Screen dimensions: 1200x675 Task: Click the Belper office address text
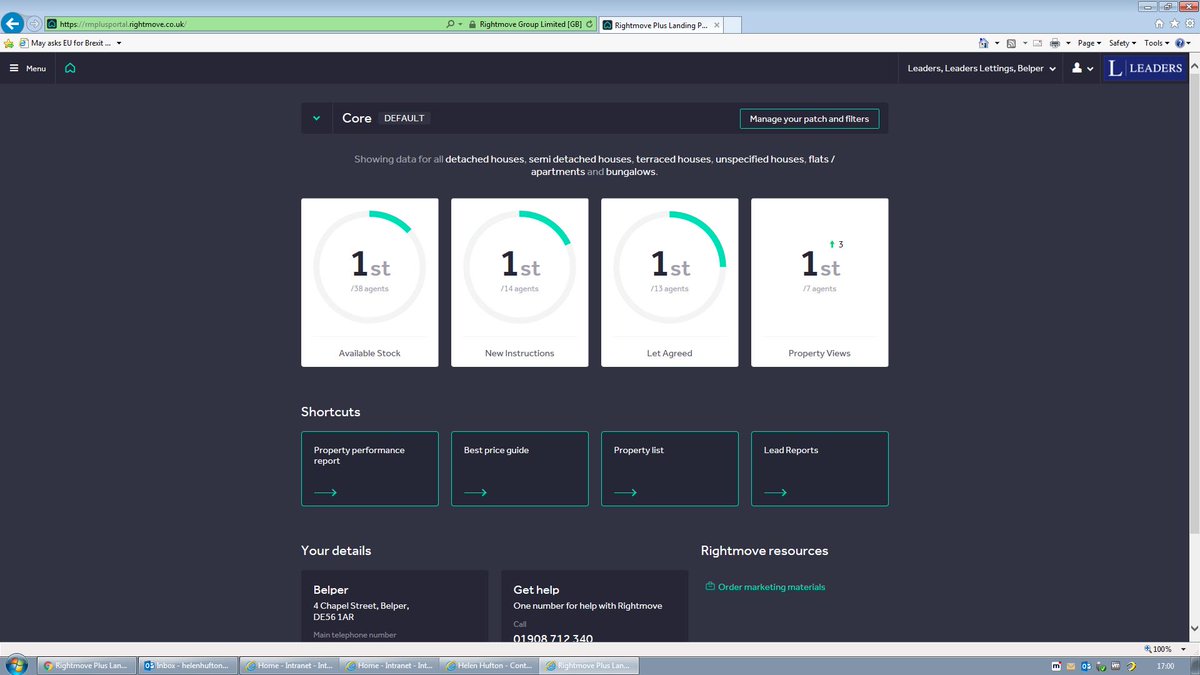(x=361, y=611)
